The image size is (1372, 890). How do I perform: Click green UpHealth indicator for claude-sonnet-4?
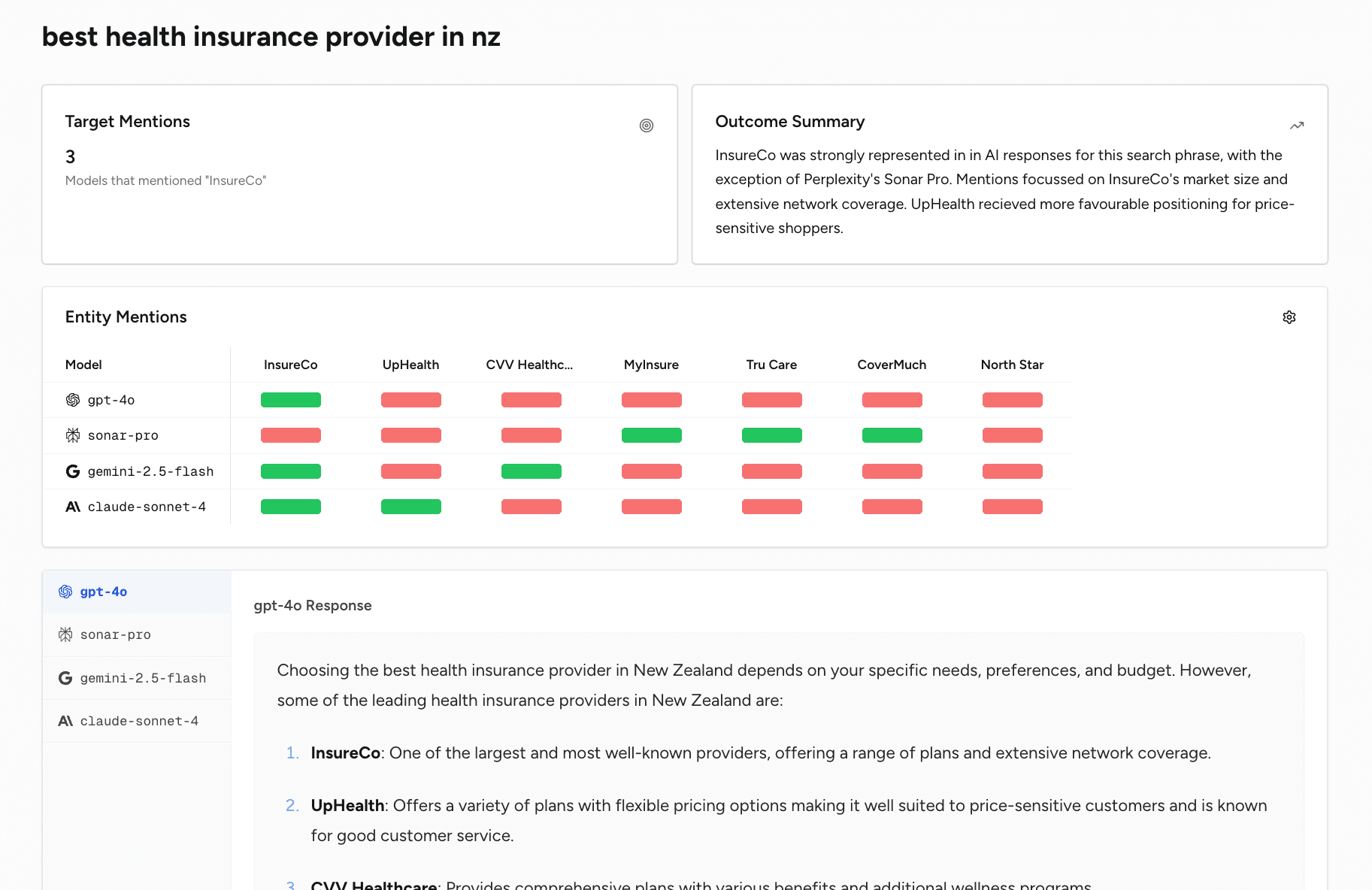tap(411, 507)
